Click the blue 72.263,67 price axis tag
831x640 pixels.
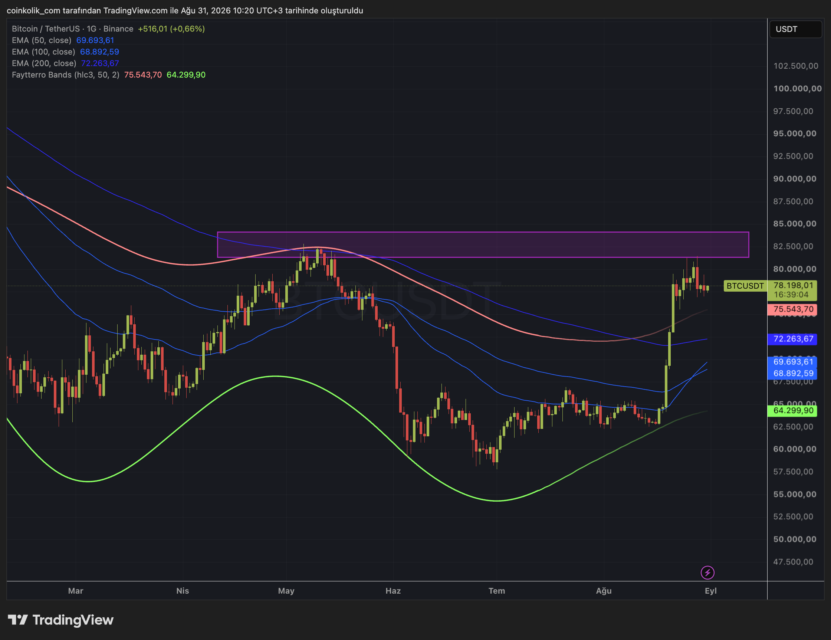792,339
